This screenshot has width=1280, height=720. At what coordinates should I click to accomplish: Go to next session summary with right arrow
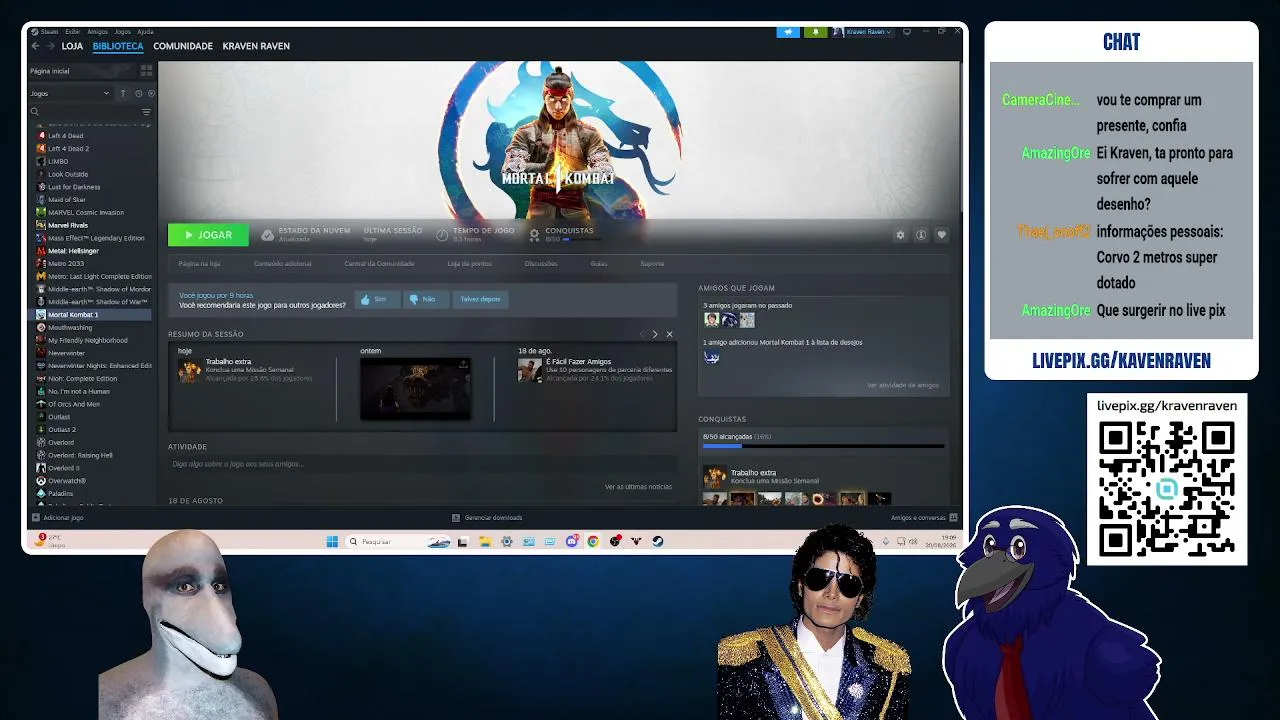click(655, 334)
